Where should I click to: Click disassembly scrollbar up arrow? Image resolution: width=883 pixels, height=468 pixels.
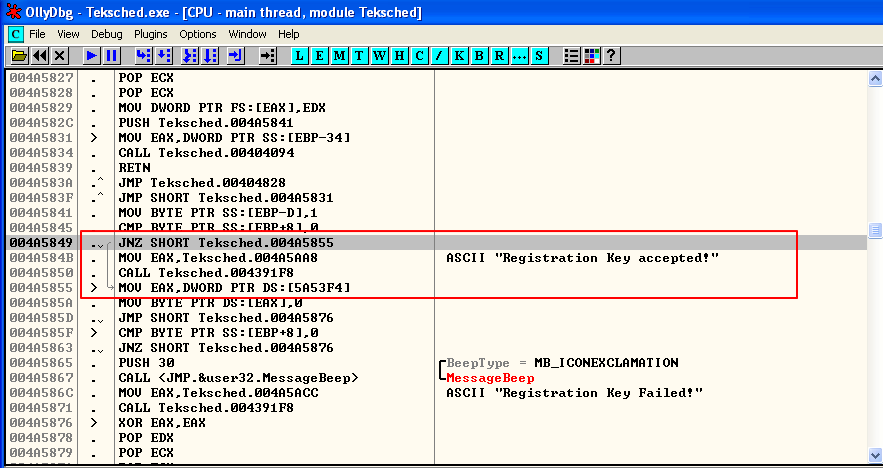pos(875,78)
